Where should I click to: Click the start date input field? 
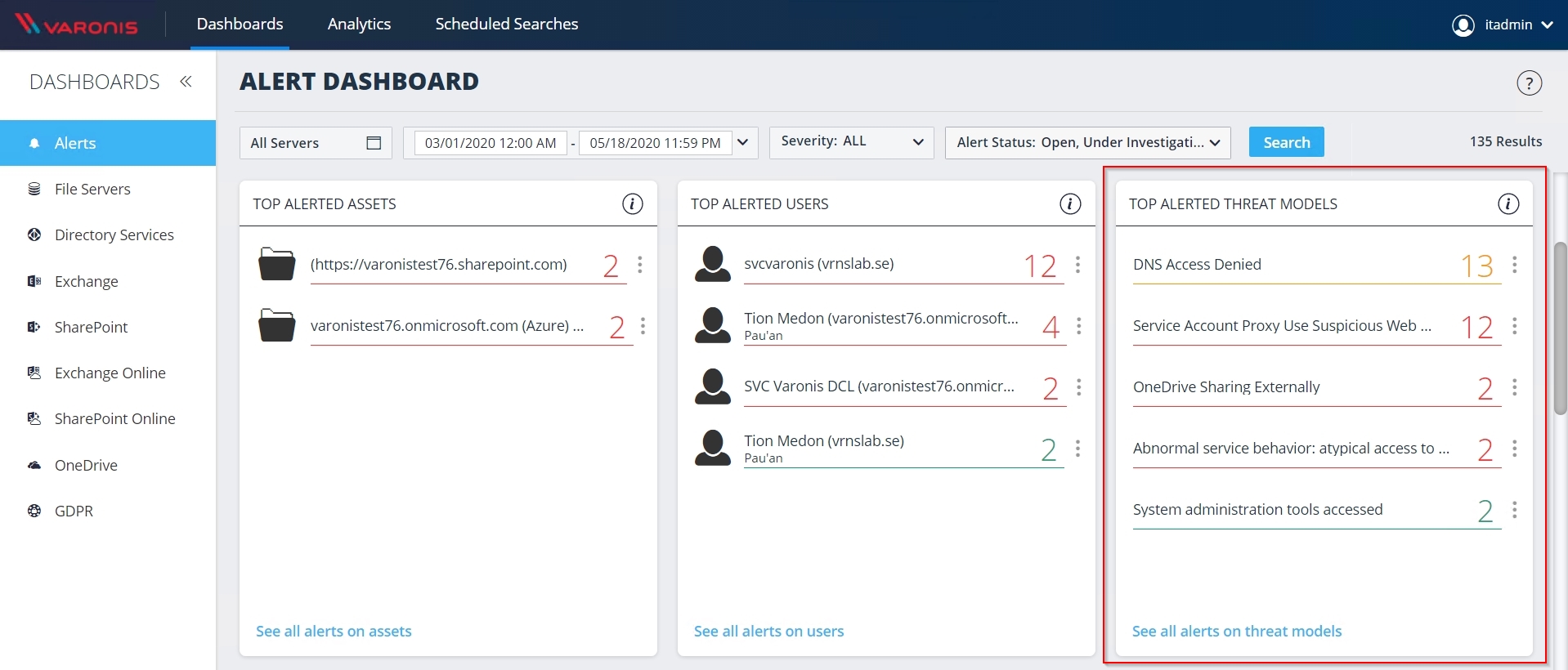[491, 143]
